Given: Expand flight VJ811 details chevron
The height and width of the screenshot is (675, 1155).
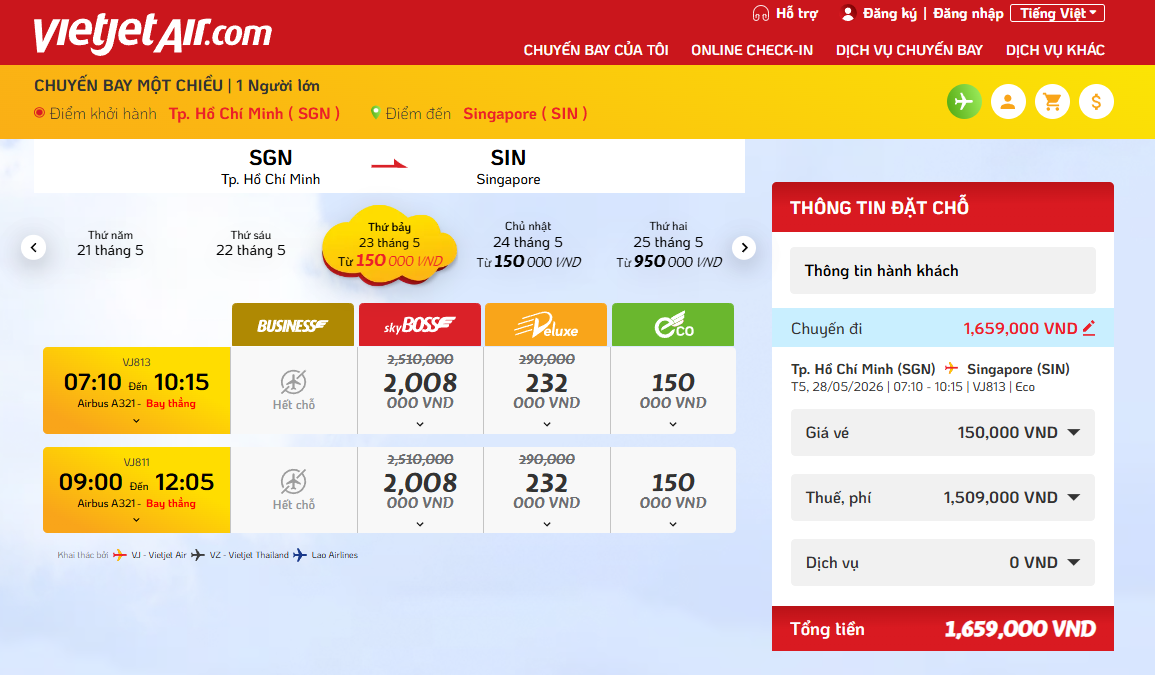Looking at the screenshot, I should click(136, 520).
